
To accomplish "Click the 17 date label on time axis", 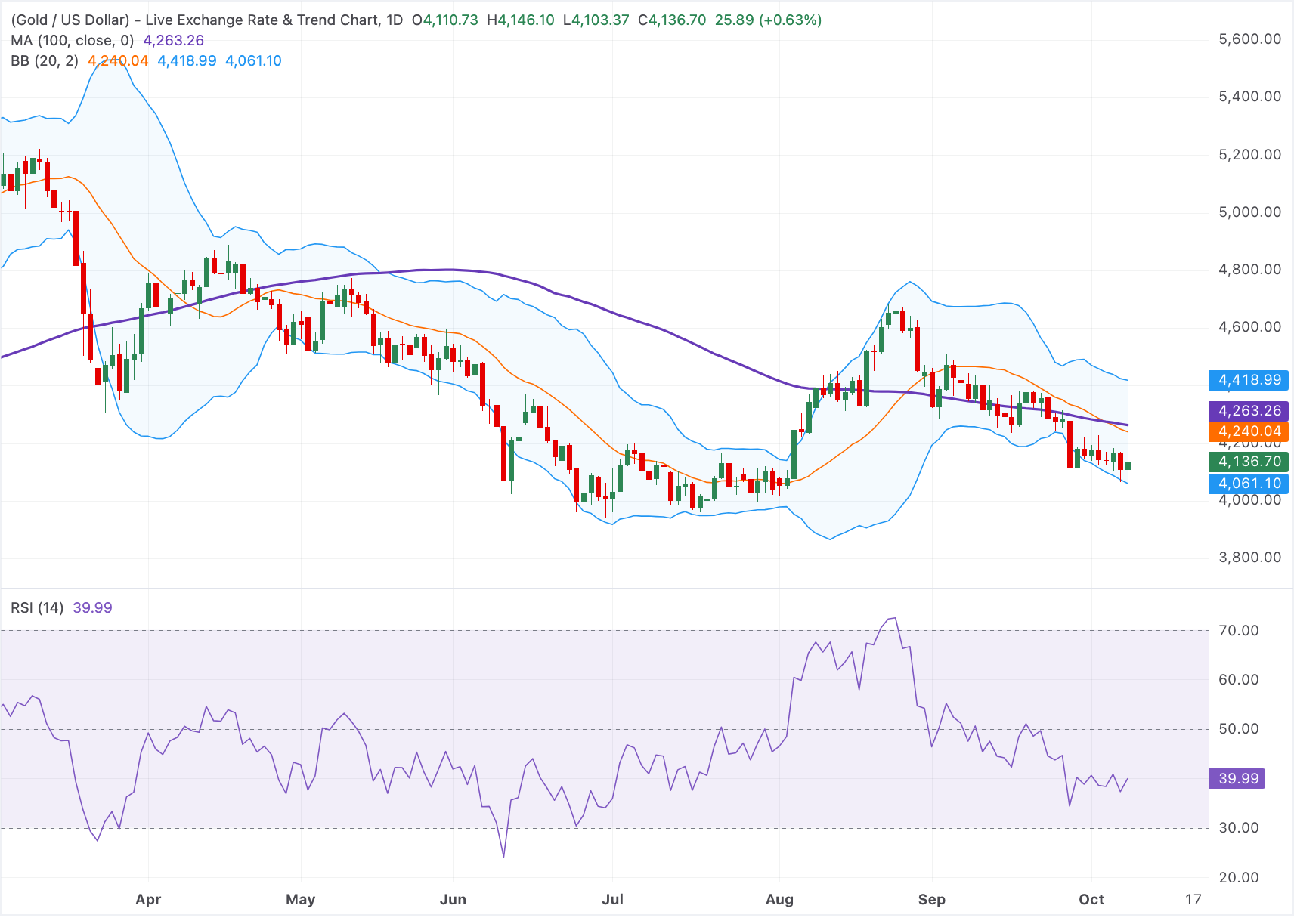I will click(x=1193, y=899).
